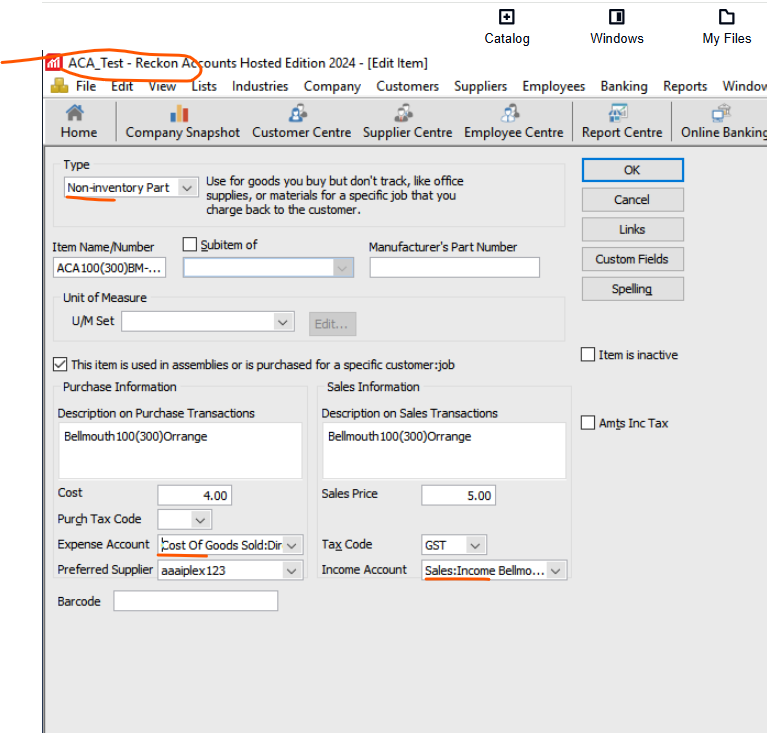Click the Item Name/Number field
Screen dimensions: 768x734
(x=109, y=268)
